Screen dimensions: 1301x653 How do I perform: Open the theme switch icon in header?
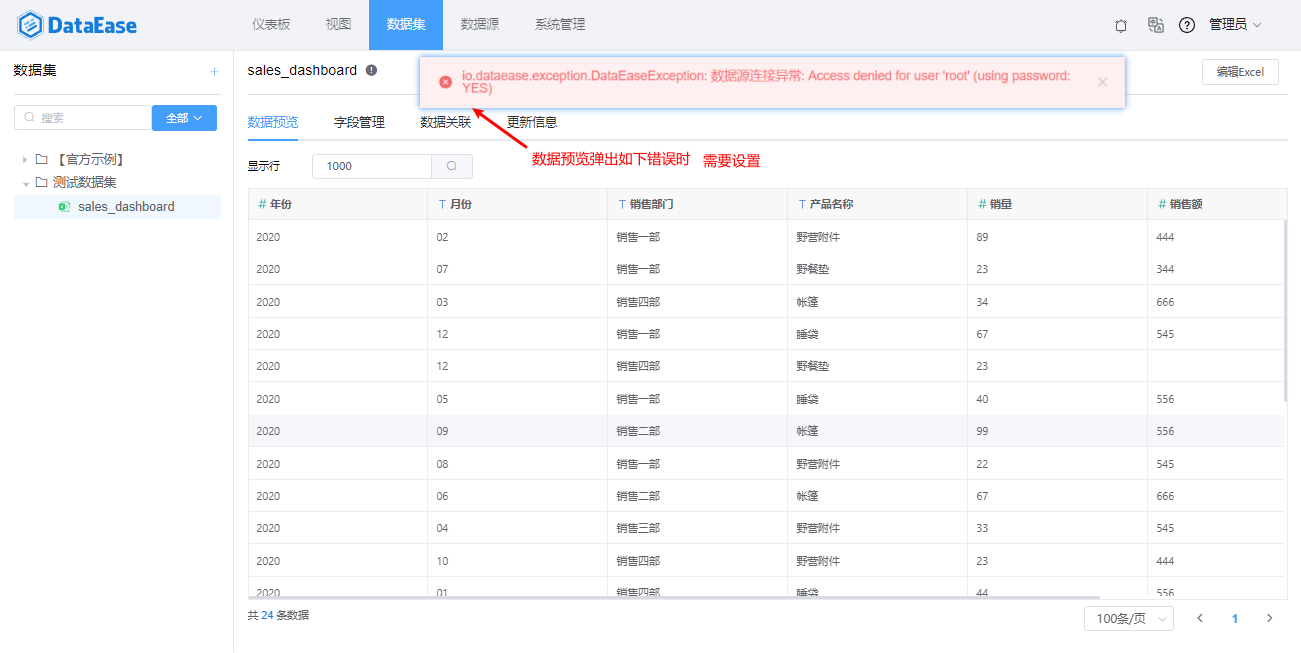(x=1121, y=25)
